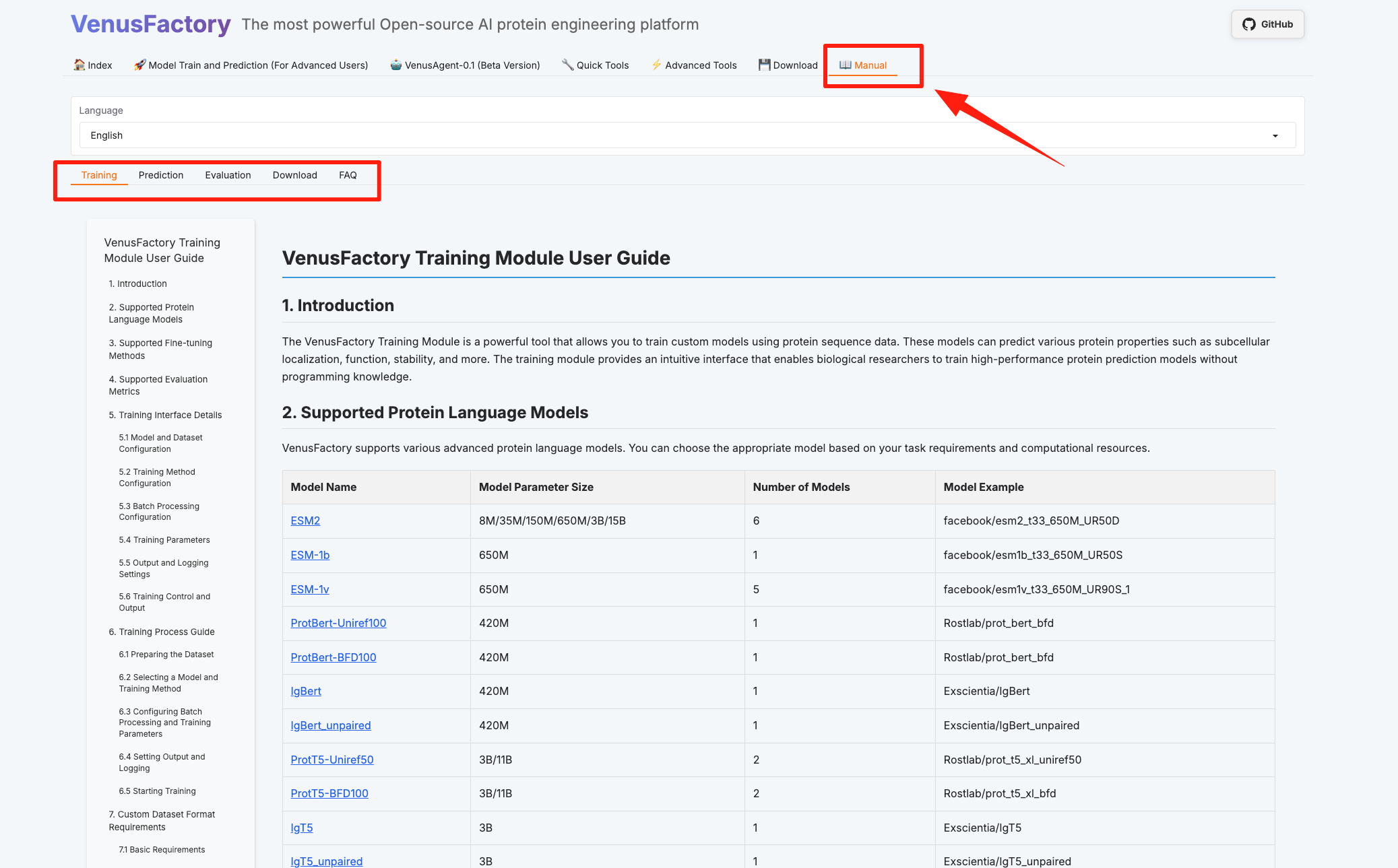Image resolution: width=1398 pixels, height=868 pixels.
Task: Open the ProtBert-Uniref100 model link
Action: pyautogui.click(x=338, y=623)
